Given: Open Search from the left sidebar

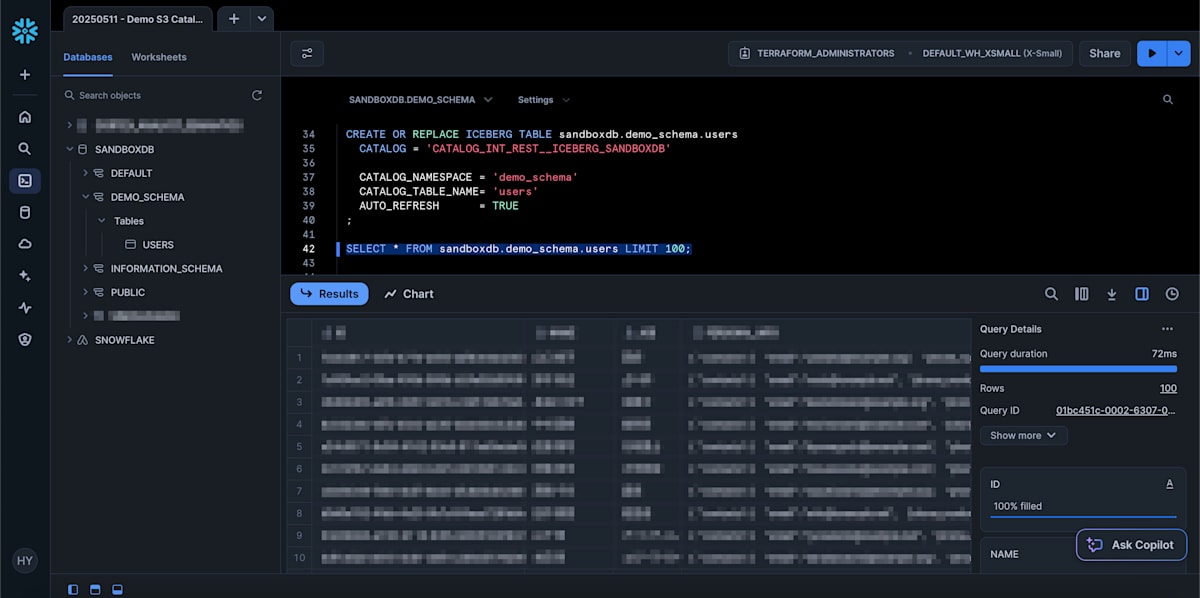Looking at the screenshot, I should tap(25, 148).
